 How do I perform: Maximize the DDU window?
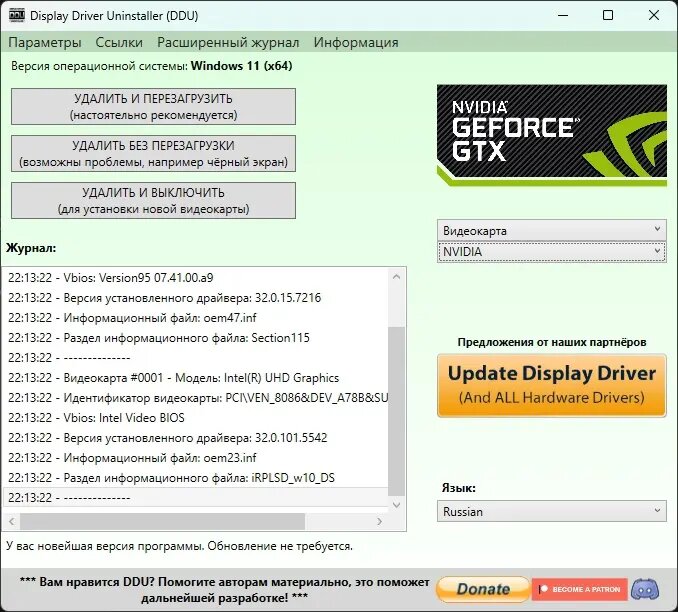pyautogui.click(x=608, y=16)
